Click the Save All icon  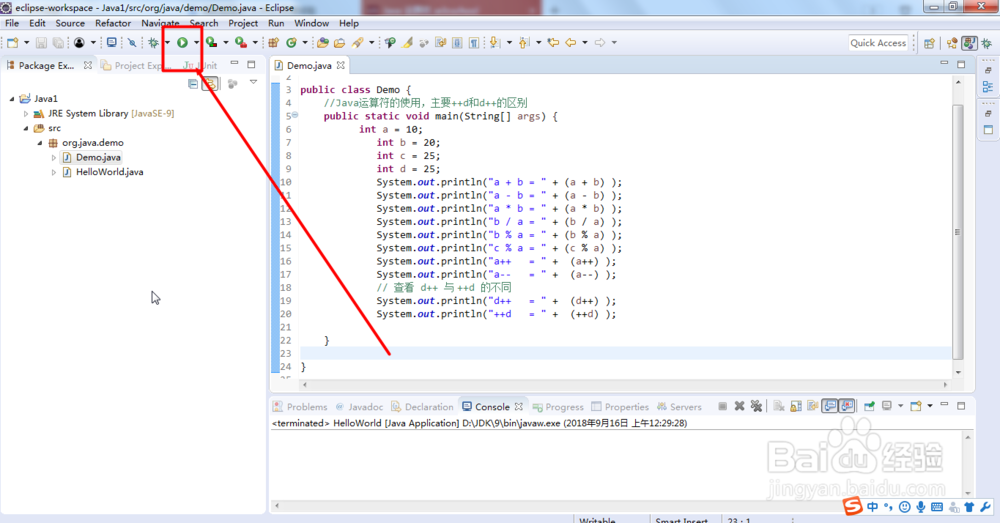click(x=58, y=43)
